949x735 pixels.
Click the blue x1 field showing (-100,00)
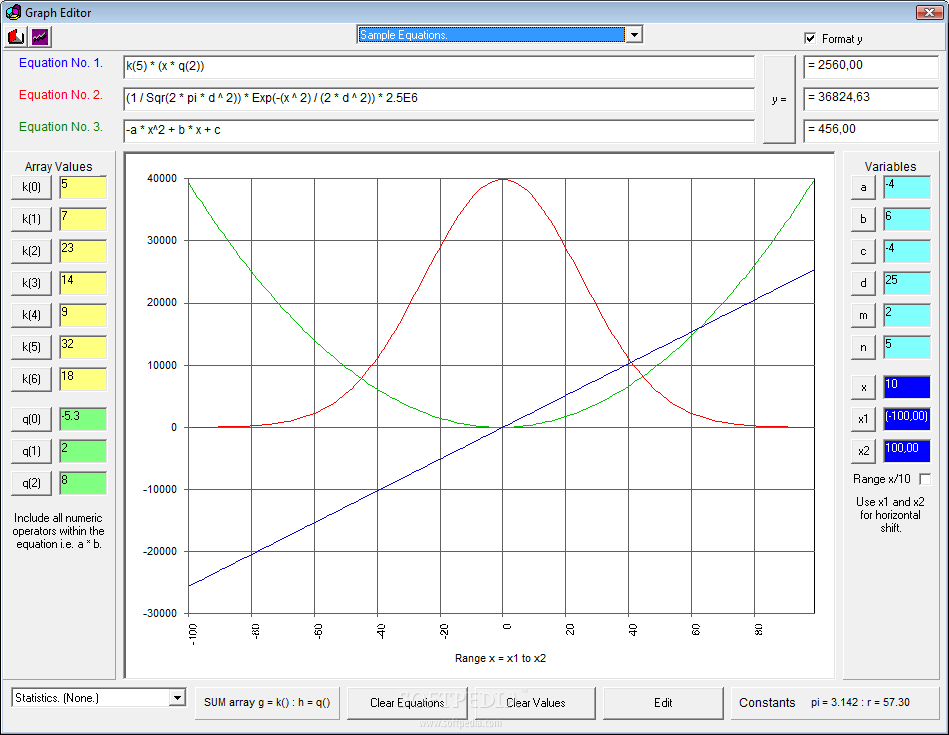point(907,419)
